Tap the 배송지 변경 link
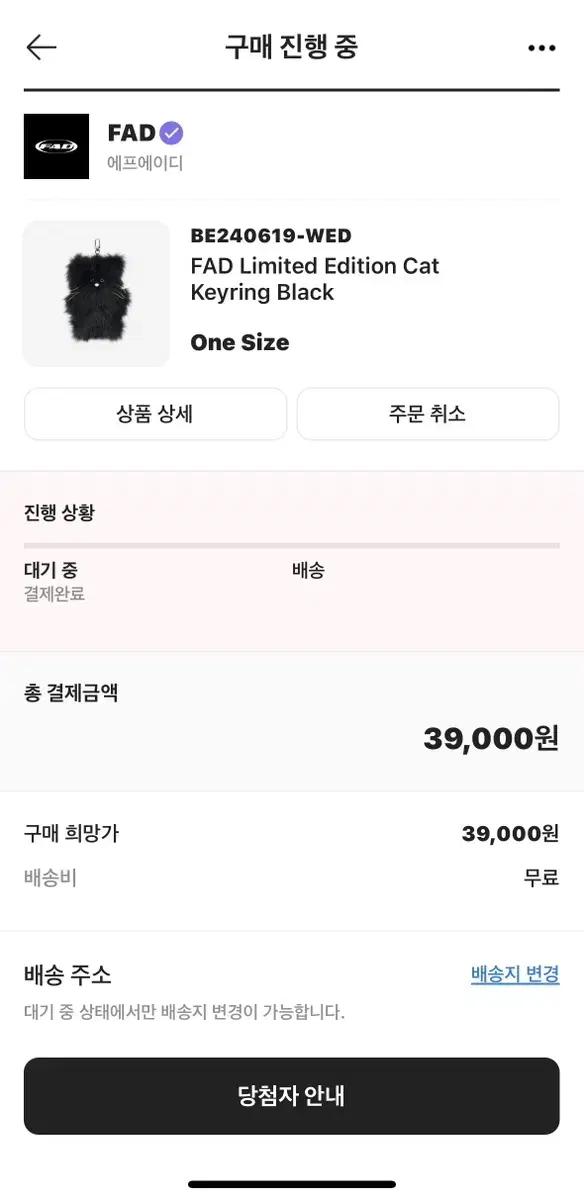This screenshot has width=584, height=1200. click(513, 974)
